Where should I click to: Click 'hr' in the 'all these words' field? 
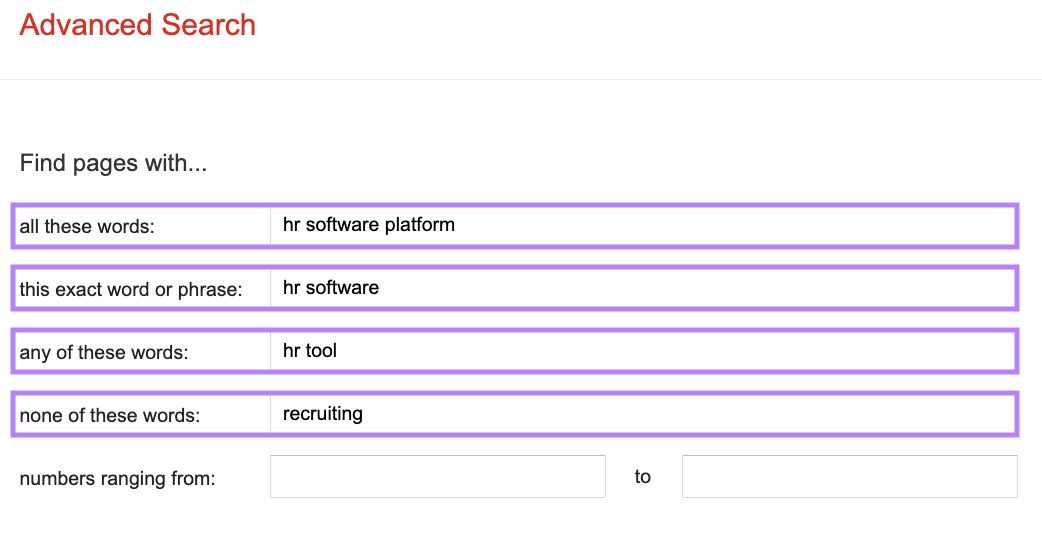291,225
